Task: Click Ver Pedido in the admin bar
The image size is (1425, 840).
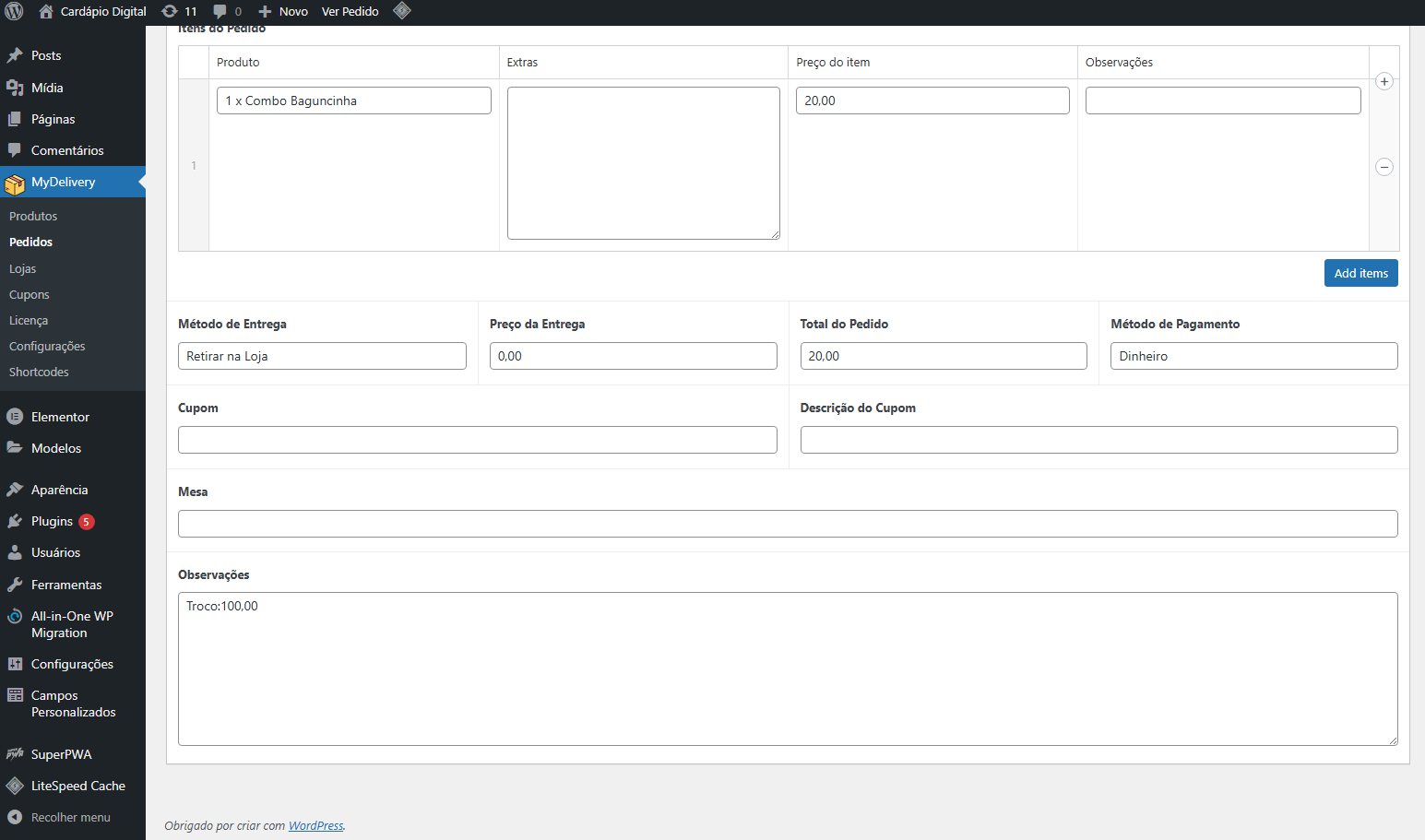Action: click(x=350, y=11)
